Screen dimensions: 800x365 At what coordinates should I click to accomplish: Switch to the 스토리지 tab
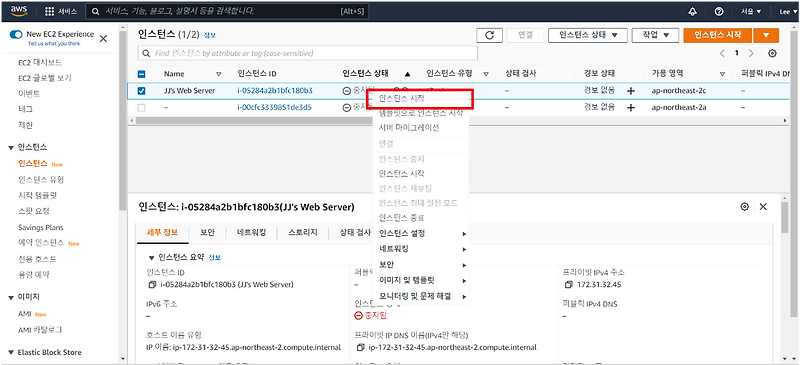303,232
